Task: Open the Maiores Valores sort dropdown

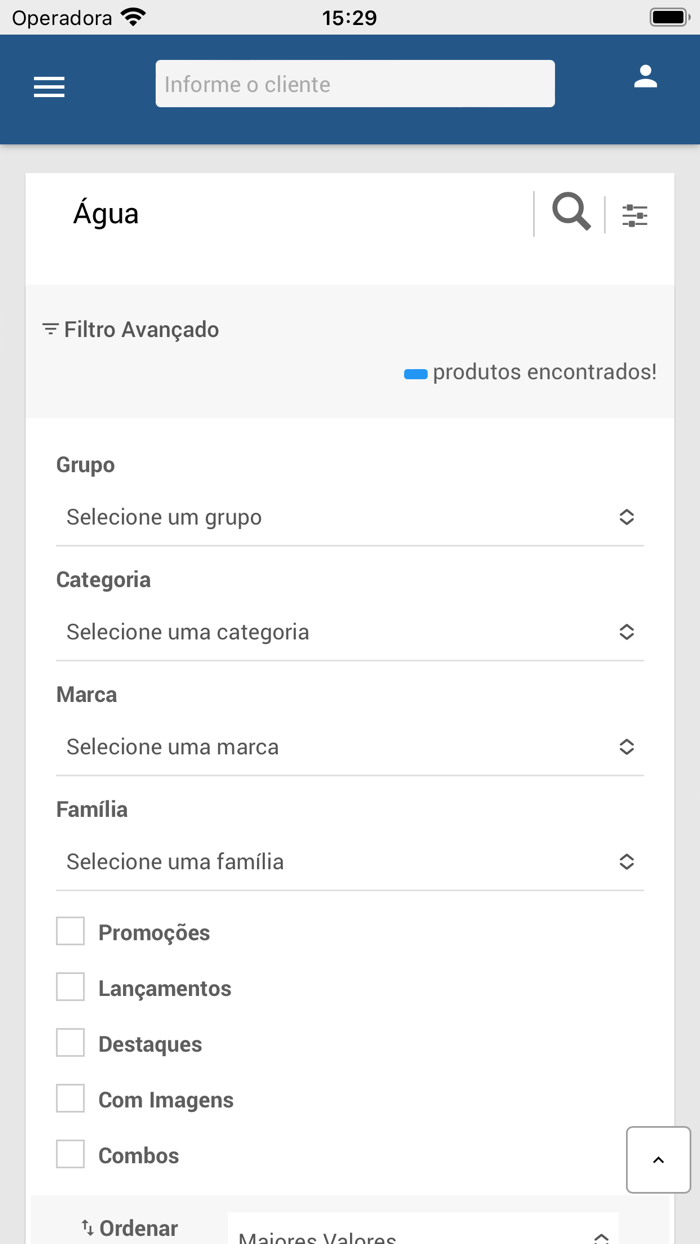Action: (x=422, y=1234)
